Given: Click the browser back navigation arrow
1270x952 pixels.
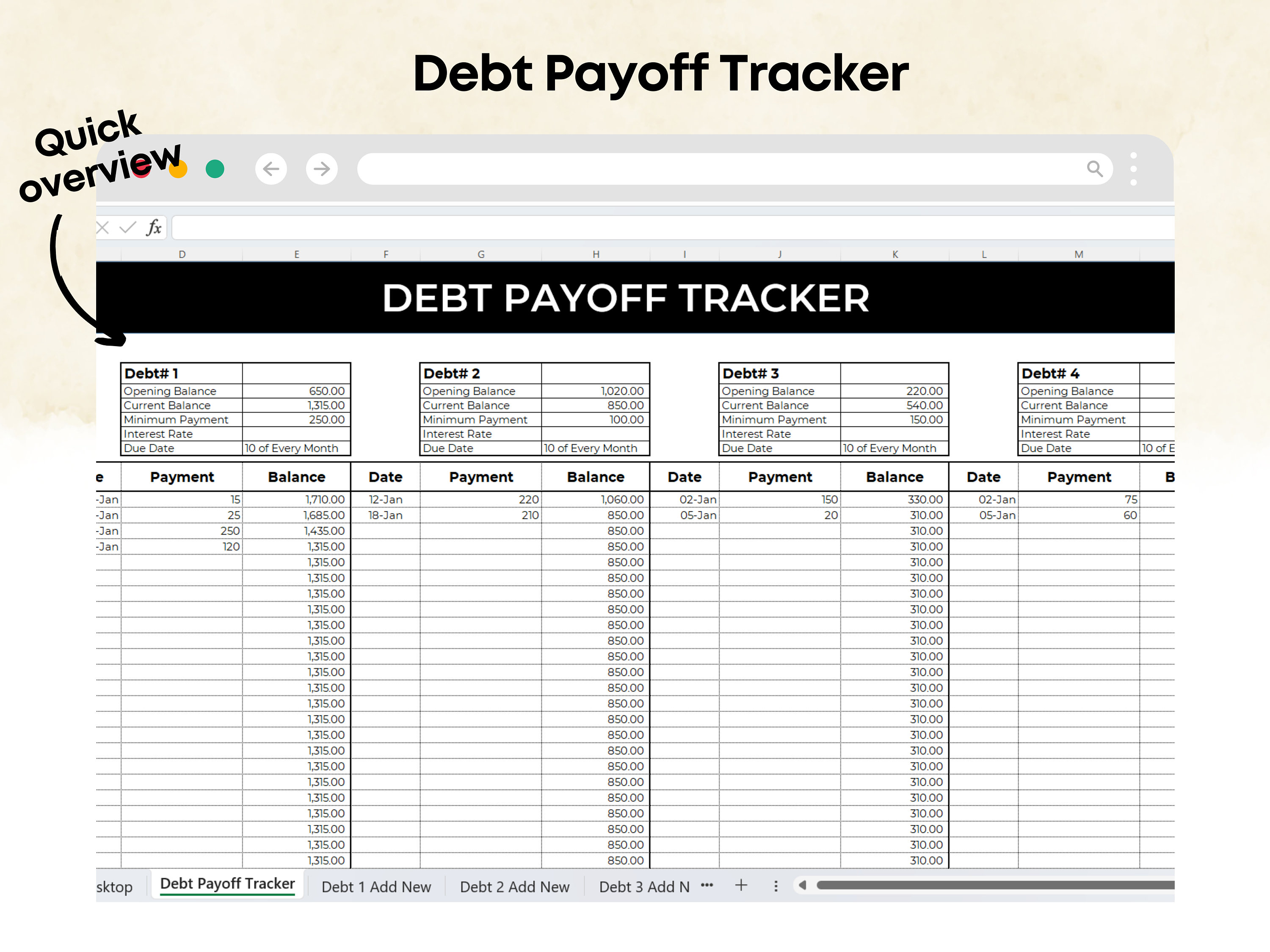Looking at the screenshot, I should pos(271,168).
